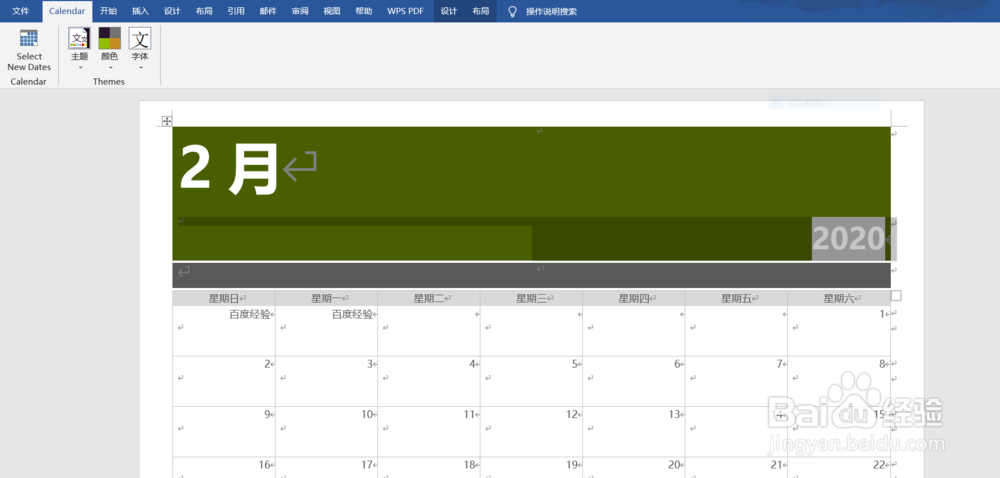Click the 星期五 column header
This screenshot has width=1000, height=478.
[x=736, y=298]
